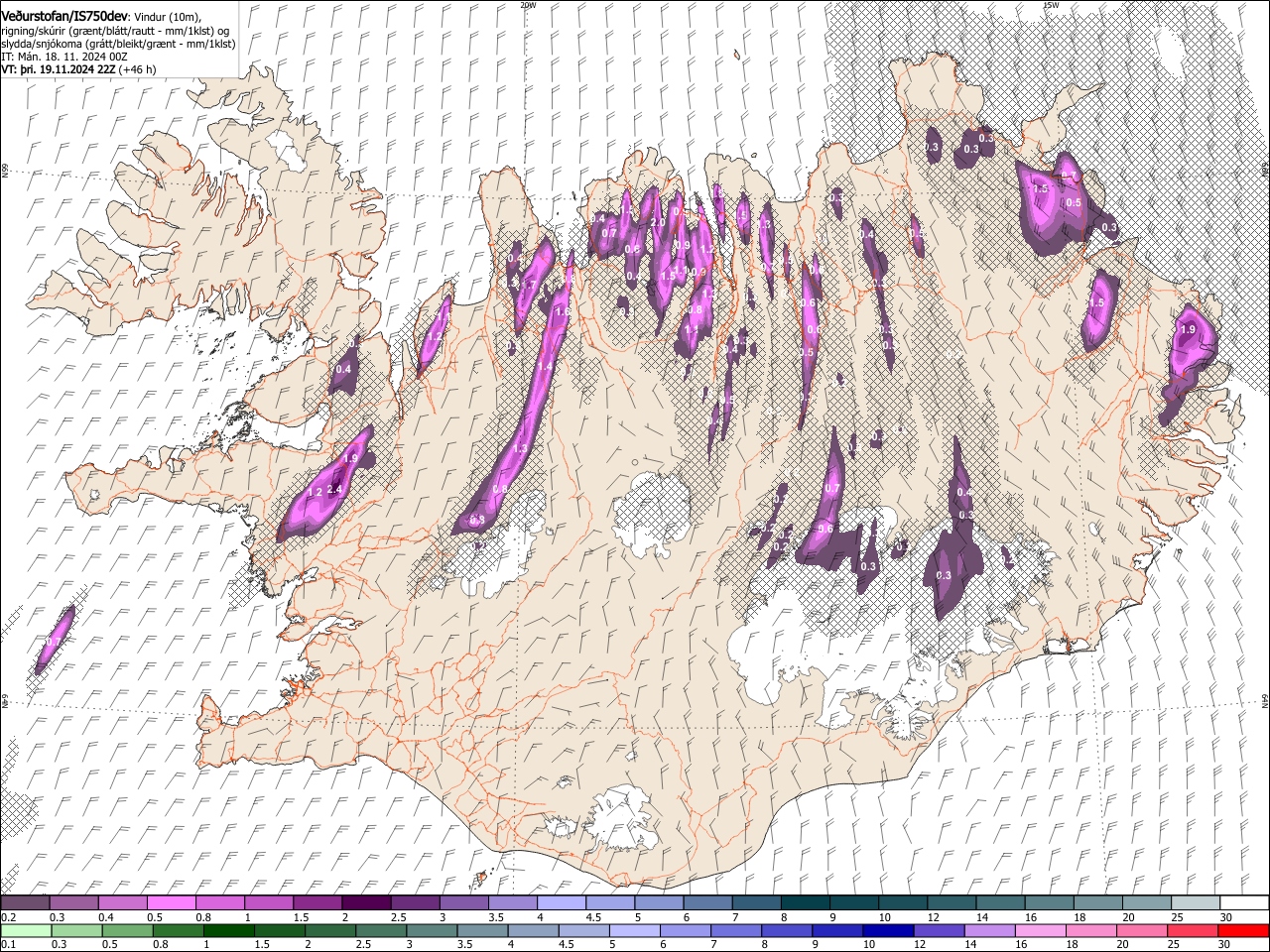The height and width of the screenshot is (952, 1270).
Task: Pick rain scale pink 18–20 swatch
Action: [1089, 930]
